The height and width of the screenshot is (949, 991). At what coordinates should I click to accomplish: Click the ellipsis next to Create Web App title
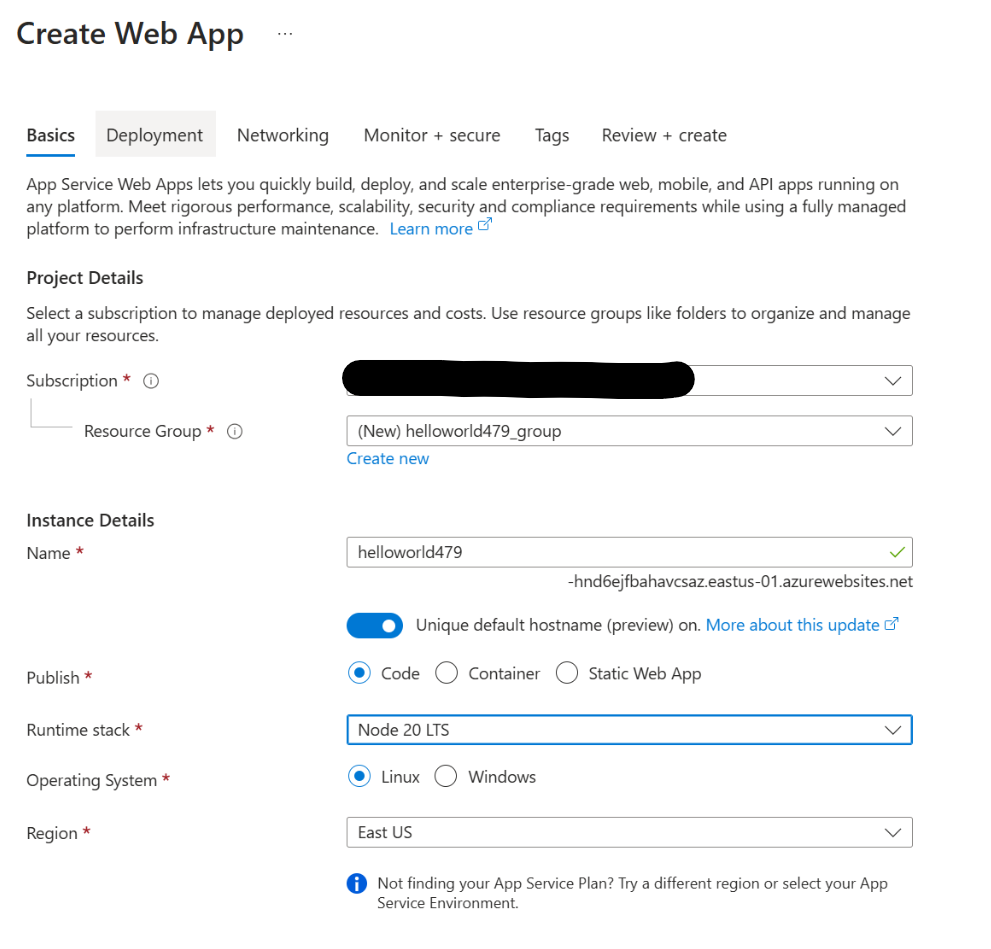tap(285, 32)
